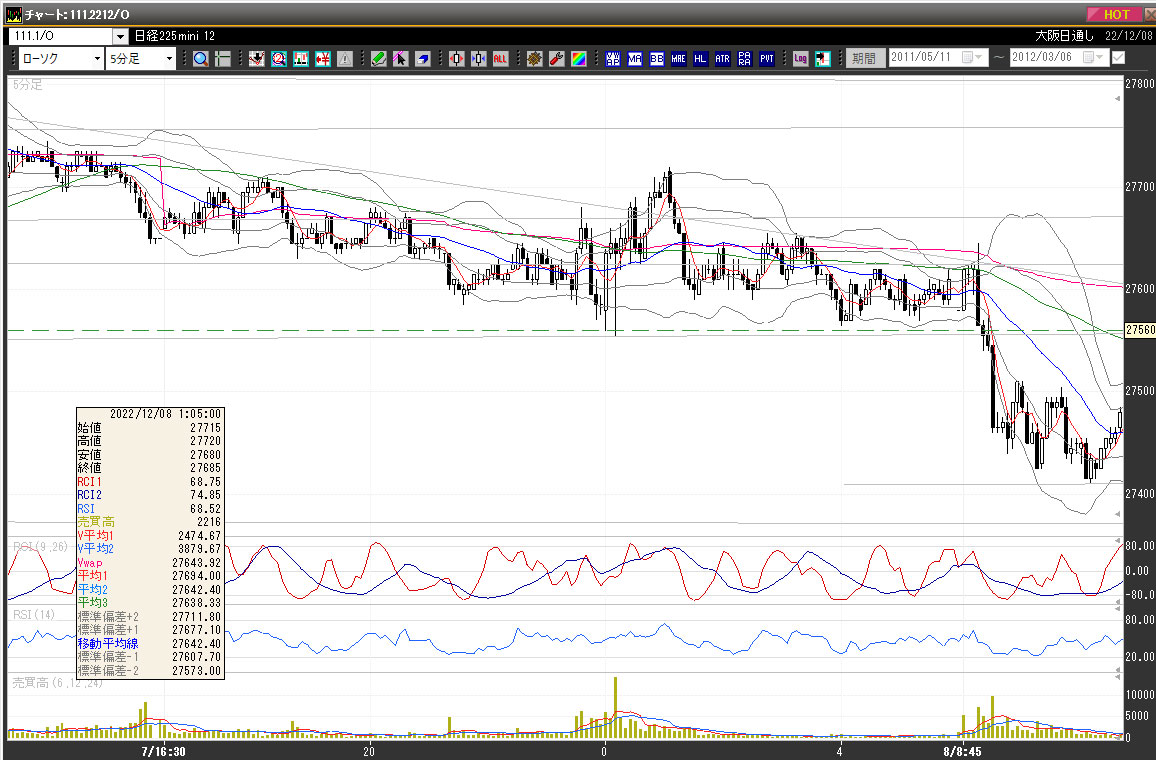Click the 大阪日通し session label
The image size is (1156, 760).
pos(1064,35)
